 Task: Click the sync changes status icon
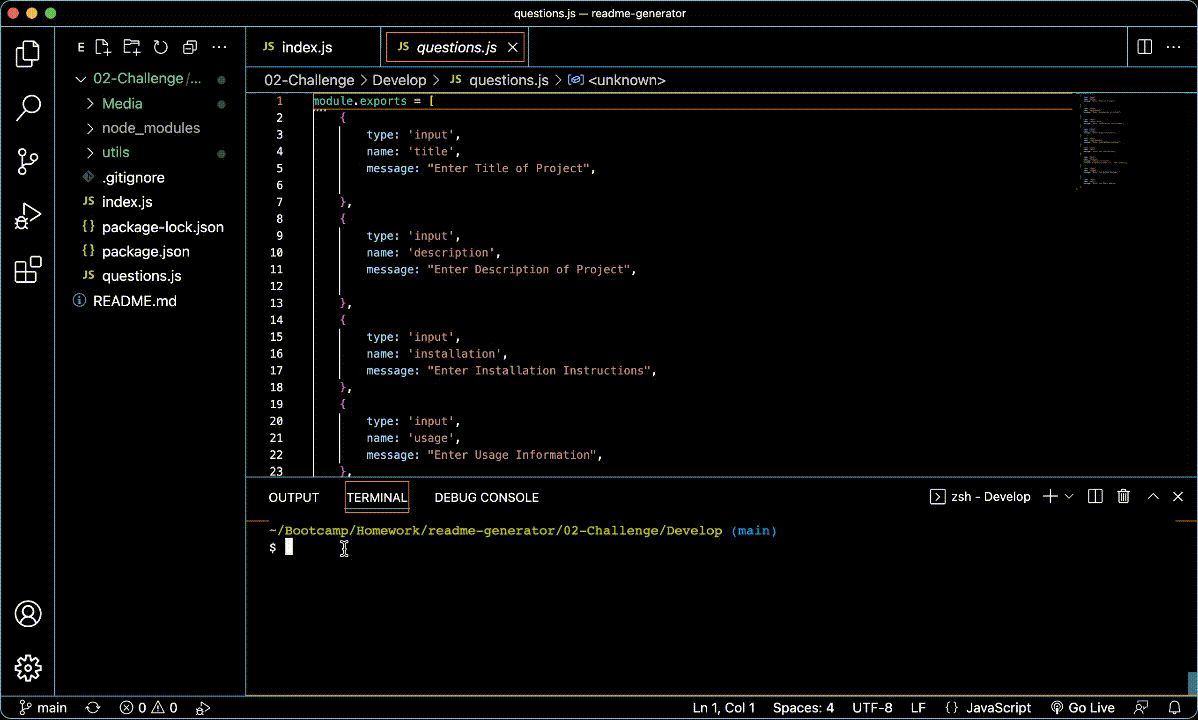(x=92, y=708)
